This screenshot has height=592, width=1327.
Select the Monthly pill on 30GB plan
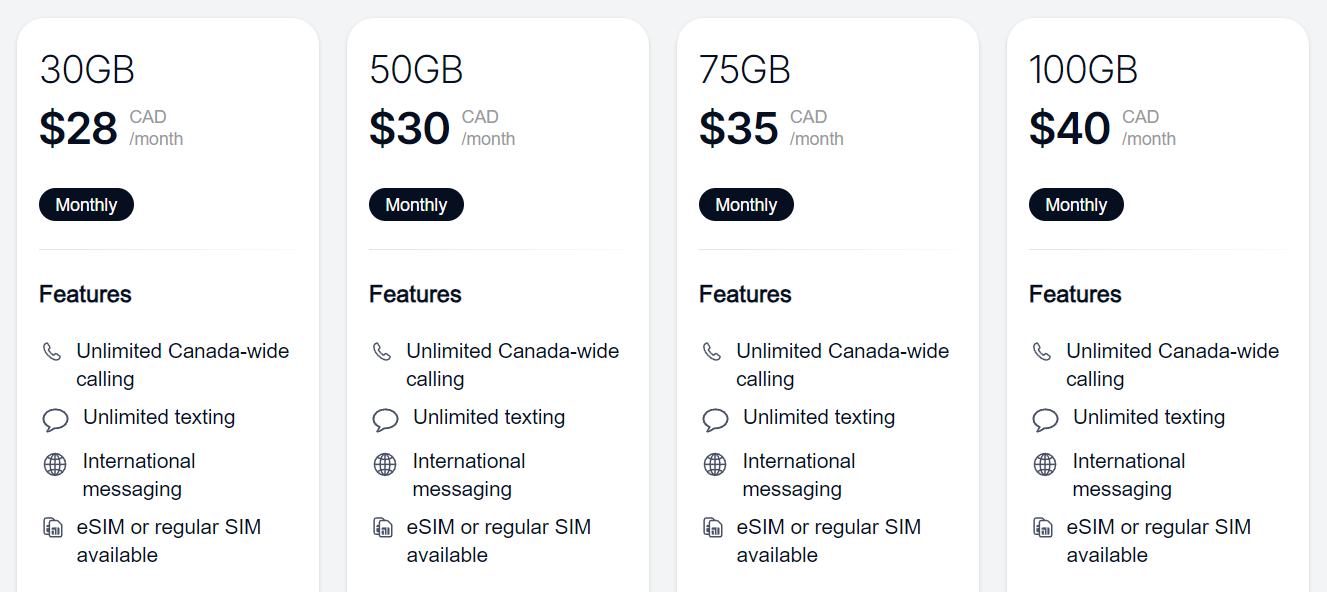86,205
